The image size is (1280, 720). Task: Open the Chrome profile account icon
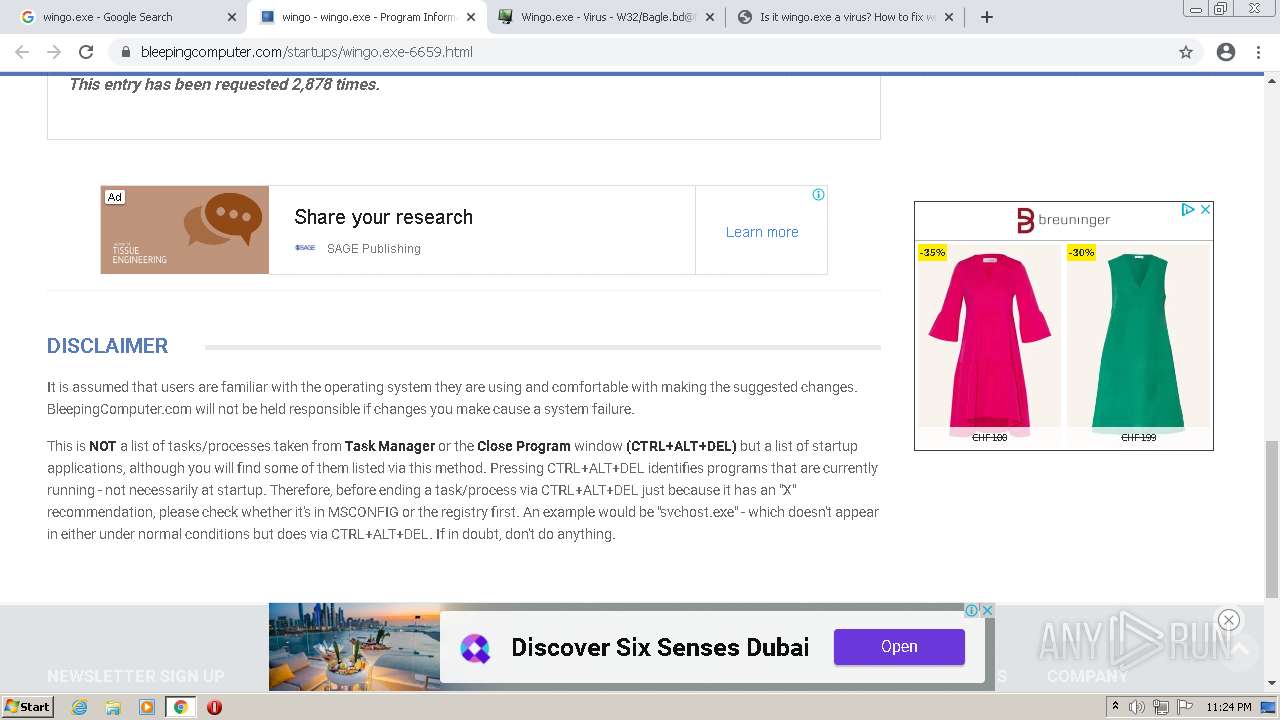click(1226, 52)
